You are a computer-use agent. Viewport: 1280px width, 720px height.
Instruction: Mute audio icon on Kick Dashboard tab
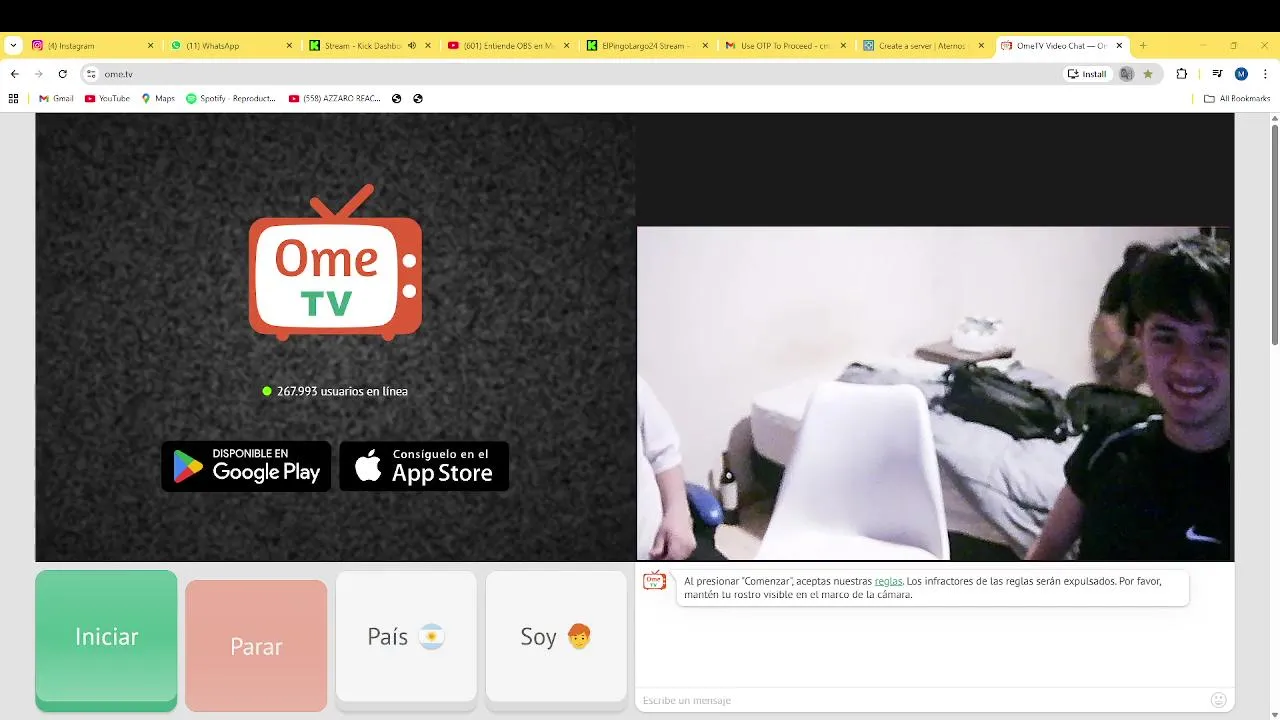coord(411,46)
